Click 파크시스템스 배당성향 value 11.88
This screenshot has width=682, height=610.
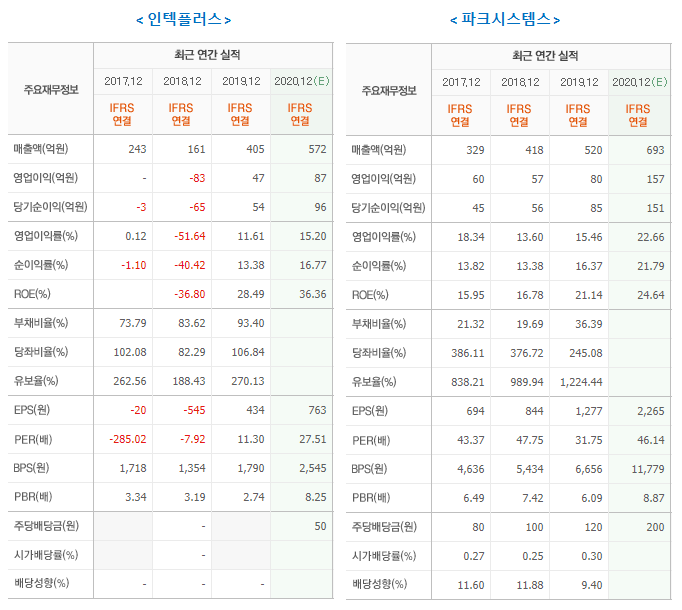pyautogui.click(x=530, y=585)
